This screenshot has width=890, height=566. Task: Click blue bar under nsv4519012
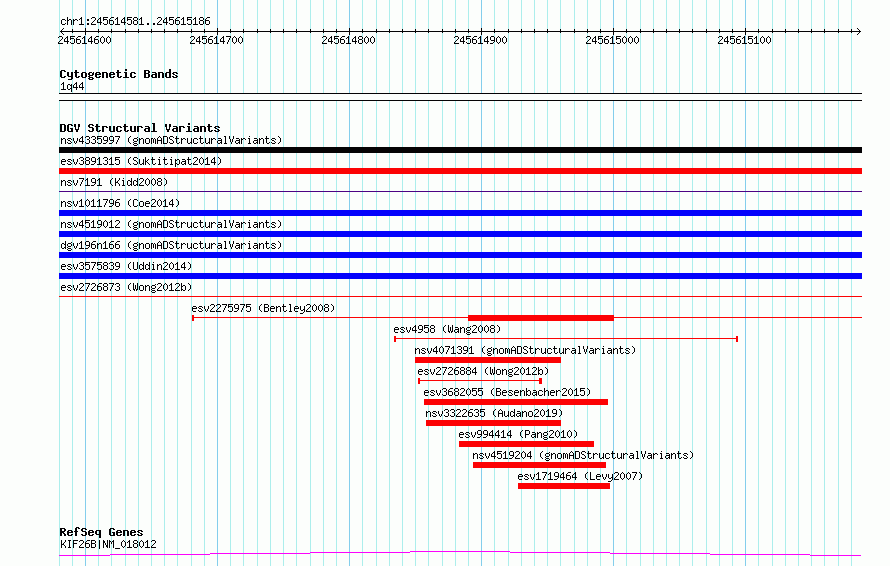click(460, 234)
